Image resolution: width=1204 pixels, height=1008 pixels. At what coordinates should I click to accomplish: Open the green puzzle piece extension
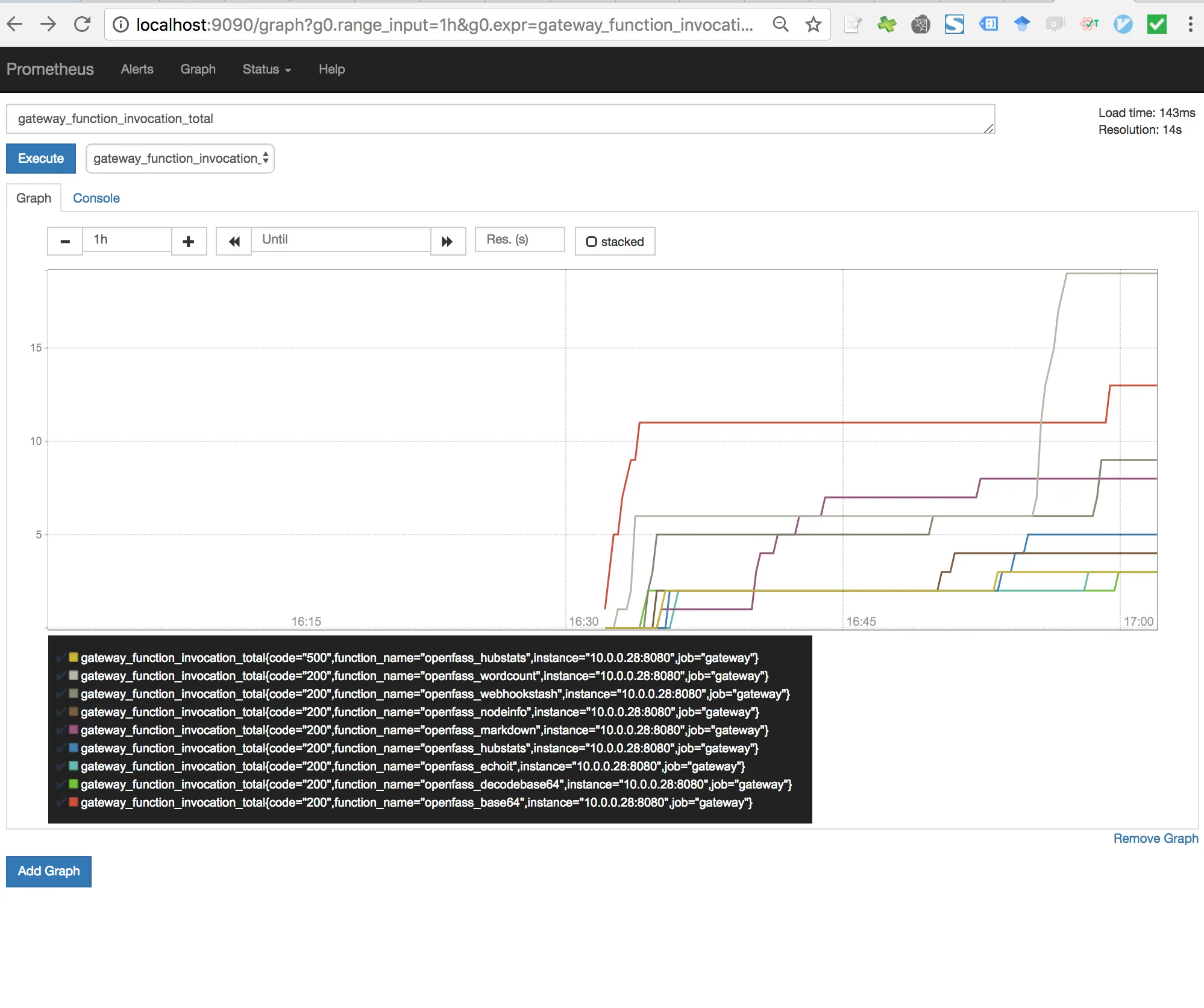pyautogui.click(x=886, y=24)
